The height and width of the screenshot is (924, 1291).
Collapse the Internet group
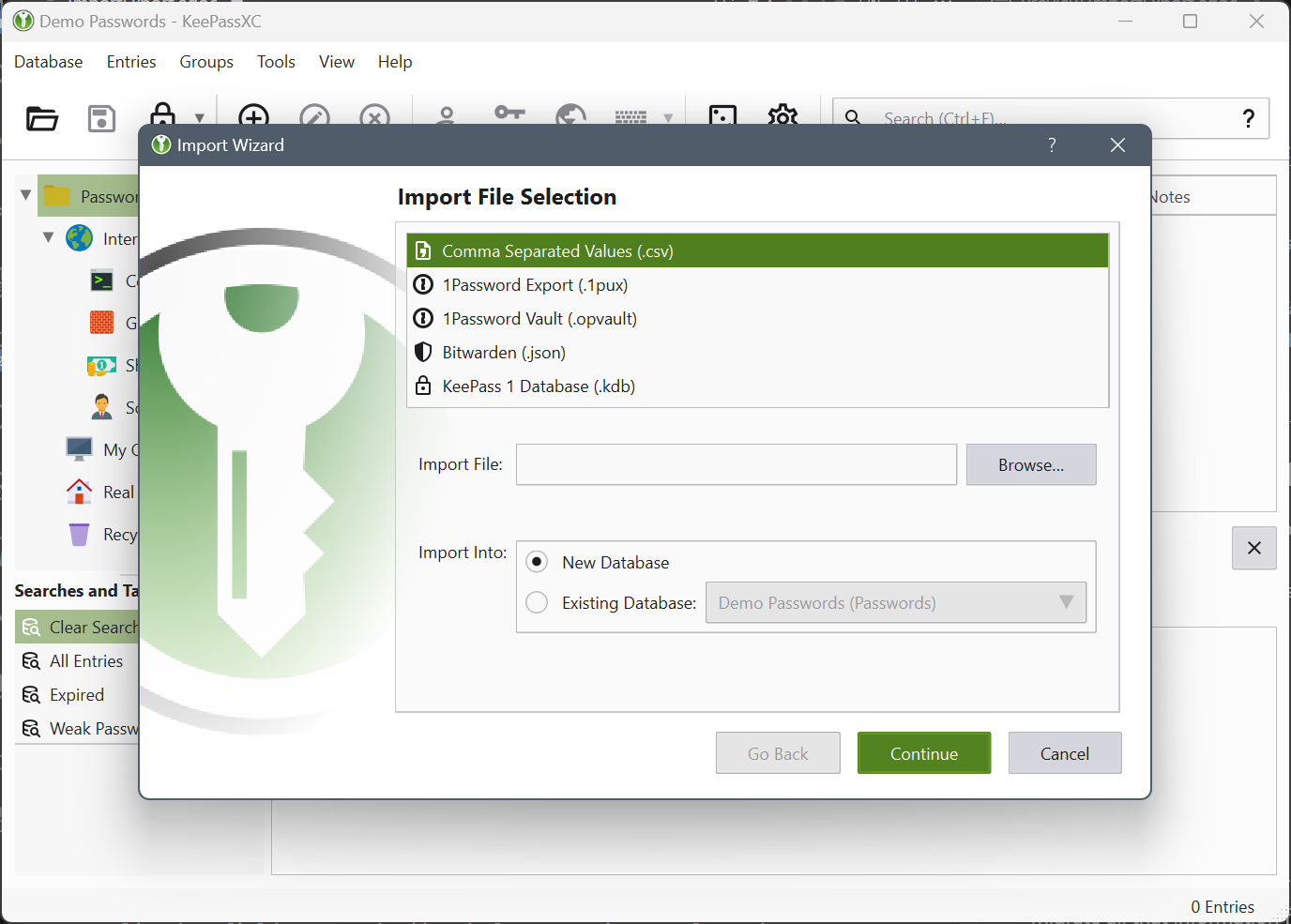(49, 237)
